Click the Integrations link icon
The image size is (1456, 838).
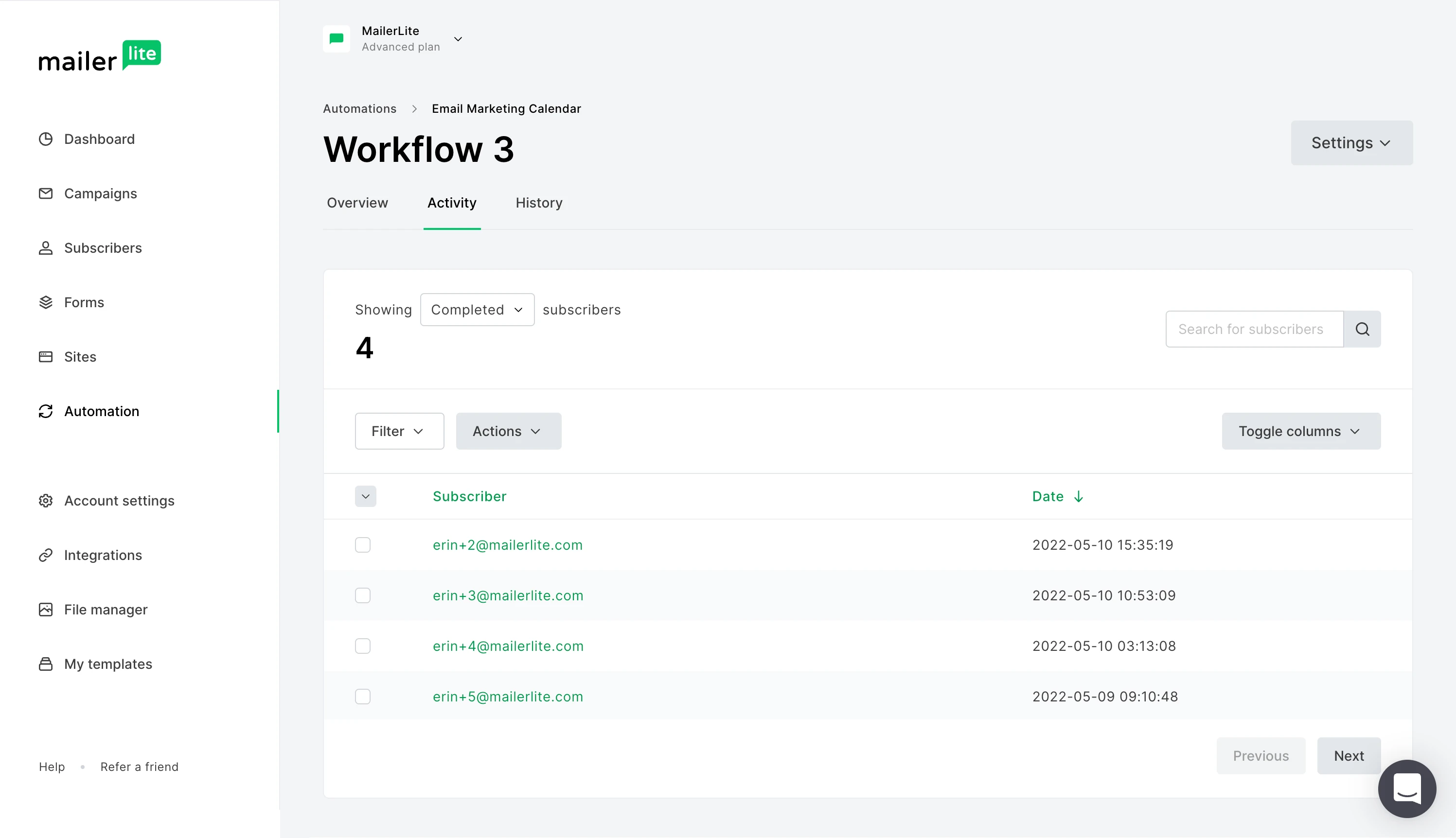pos(46,555)
